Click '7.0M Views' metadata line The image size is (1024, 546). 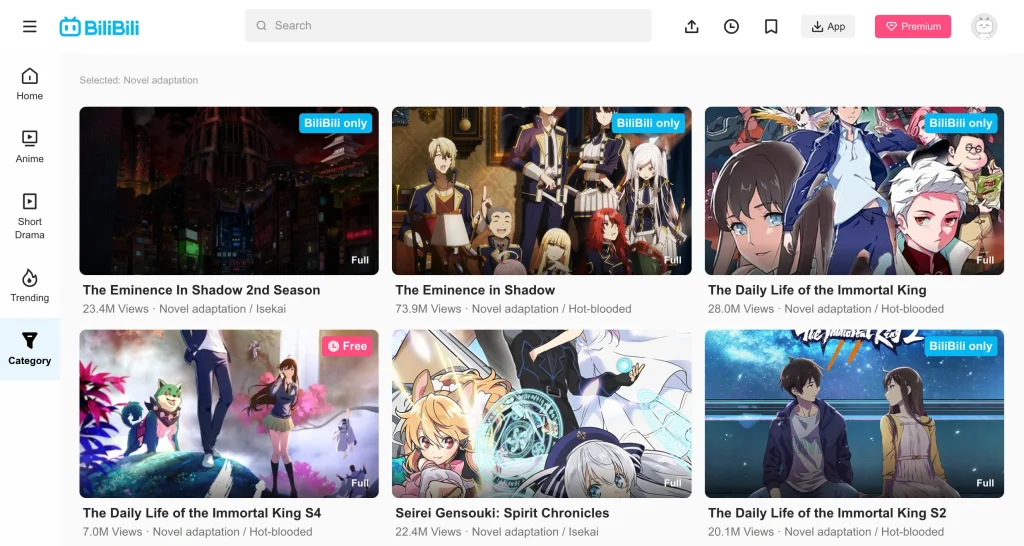(x=197, y=532)
